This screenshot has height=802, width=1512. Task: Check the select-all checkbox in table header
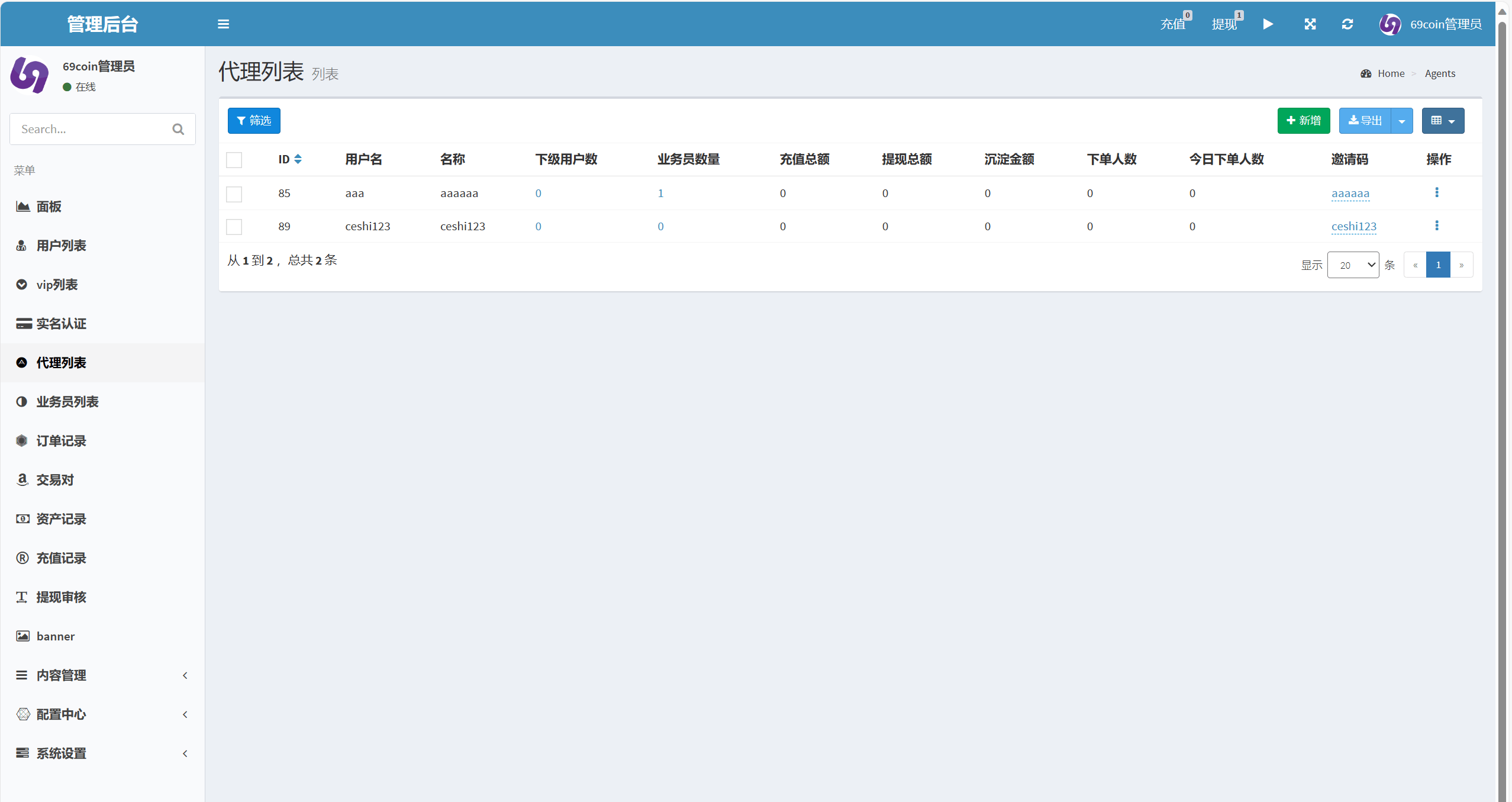click(234, 160)
